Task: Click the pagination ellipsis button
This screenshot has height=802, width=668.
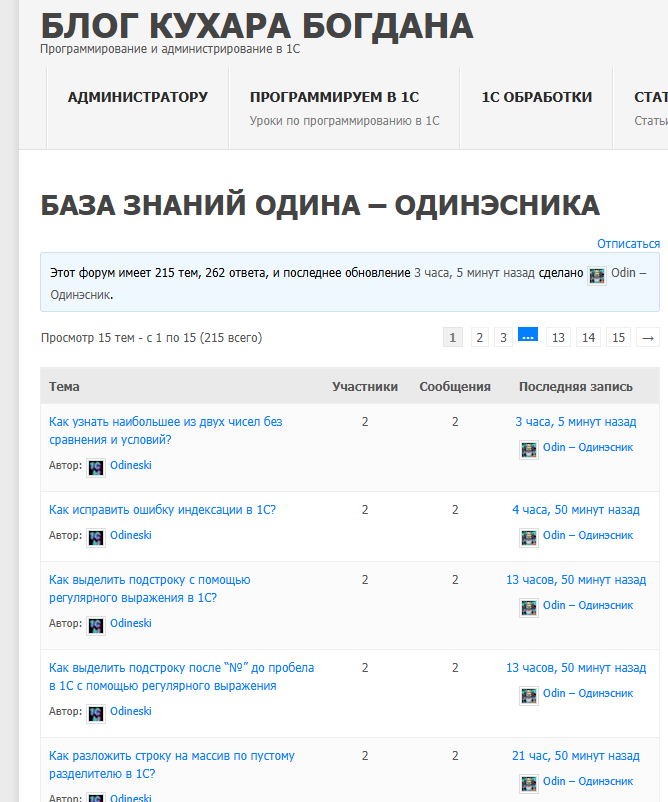Action: coord(528,336)
